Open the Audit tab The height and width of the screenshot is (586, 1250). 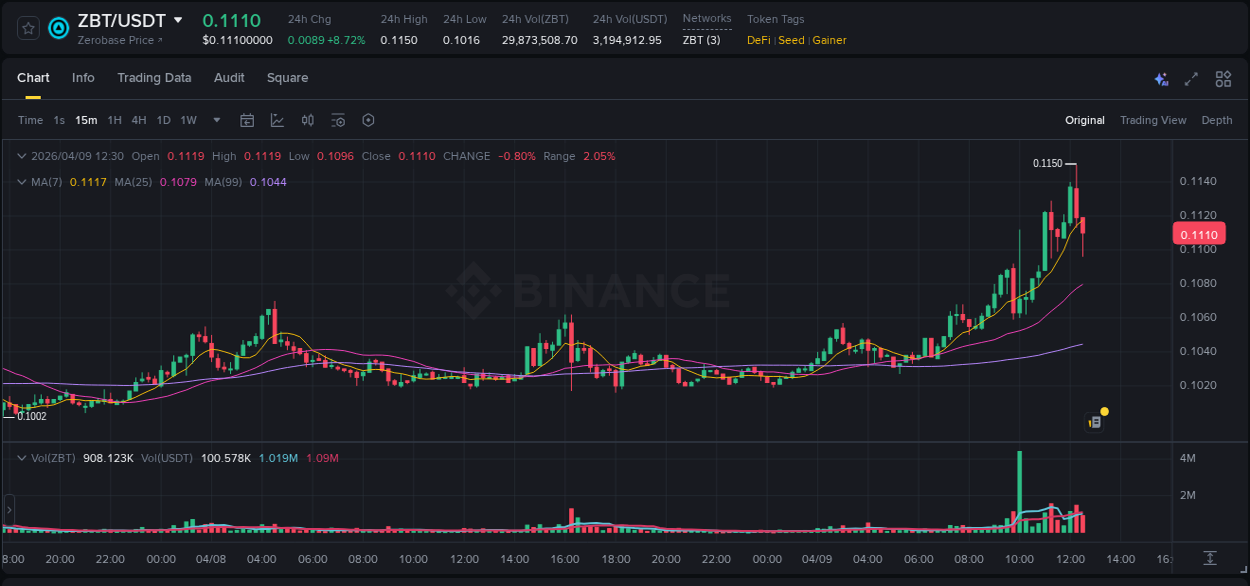click(x=229, y=78)
